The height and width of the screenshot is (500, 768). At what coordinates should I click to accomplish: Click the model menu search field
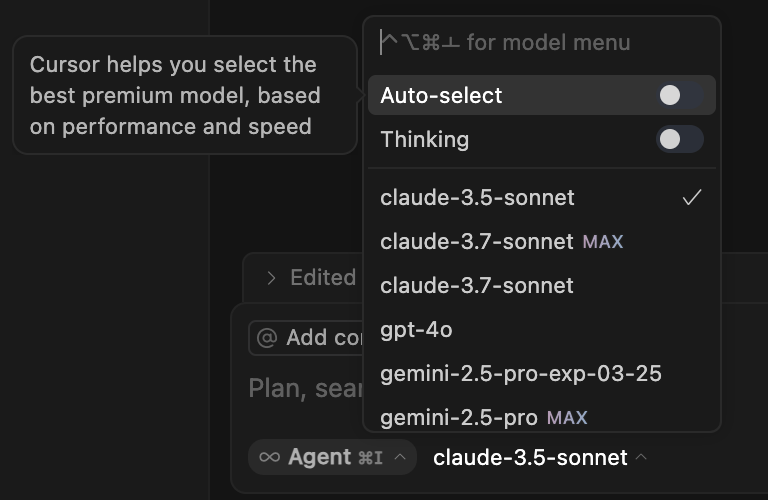point(540,42)
